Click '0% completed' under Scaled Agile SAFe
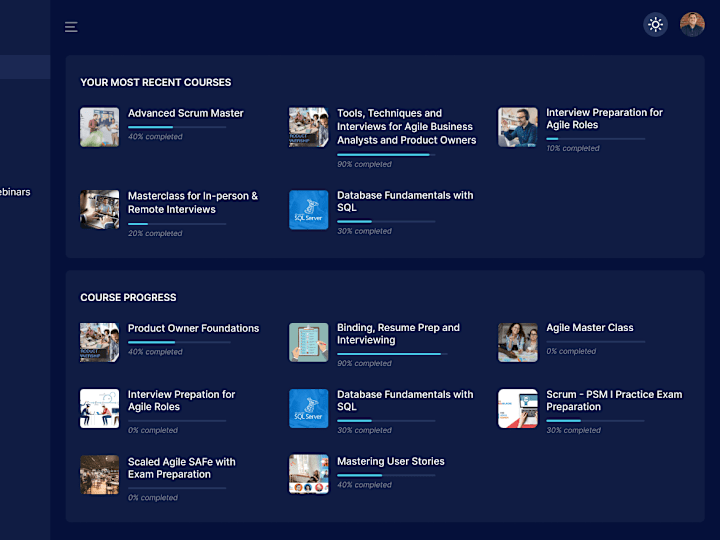This screenshot has width=720, height=540. pyautogui.click(x=152, y=498)
